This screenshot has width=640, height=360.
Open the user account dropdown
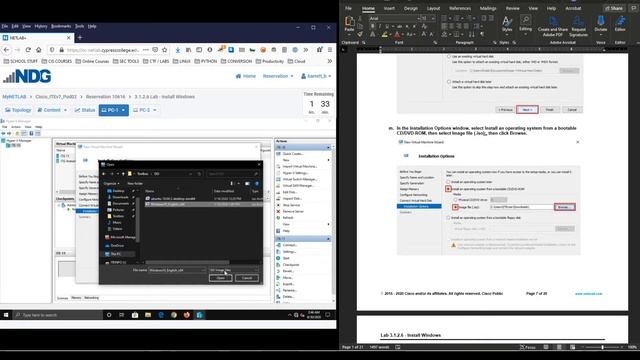coord(316,76)
